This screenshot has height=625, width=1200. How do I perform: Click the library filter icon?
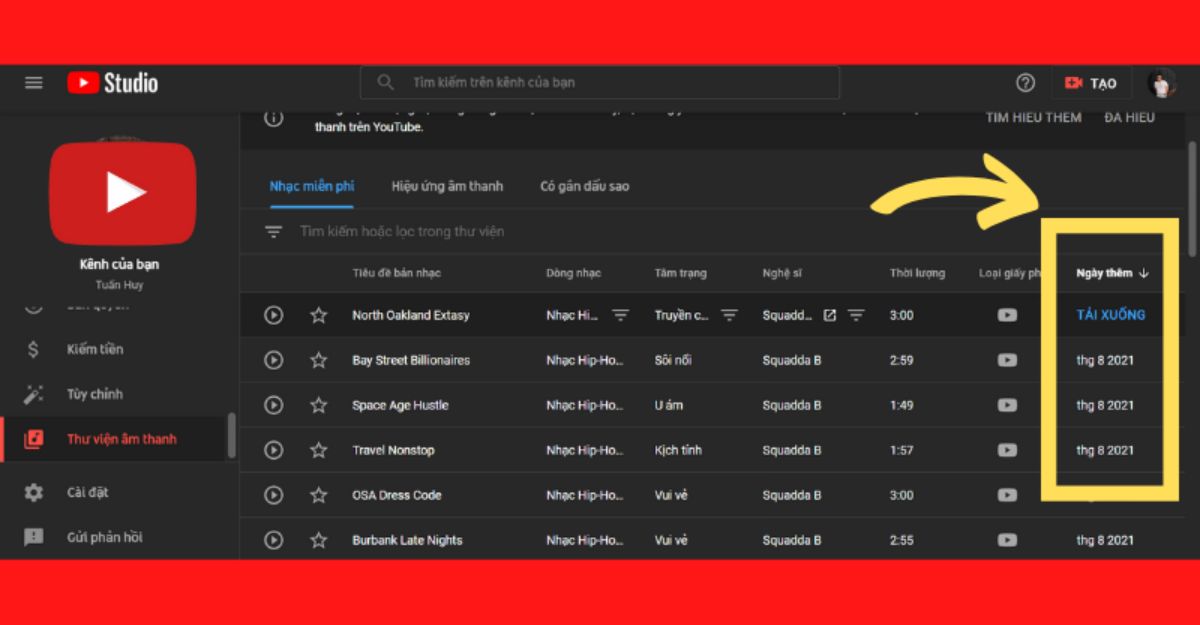[273, 232]
